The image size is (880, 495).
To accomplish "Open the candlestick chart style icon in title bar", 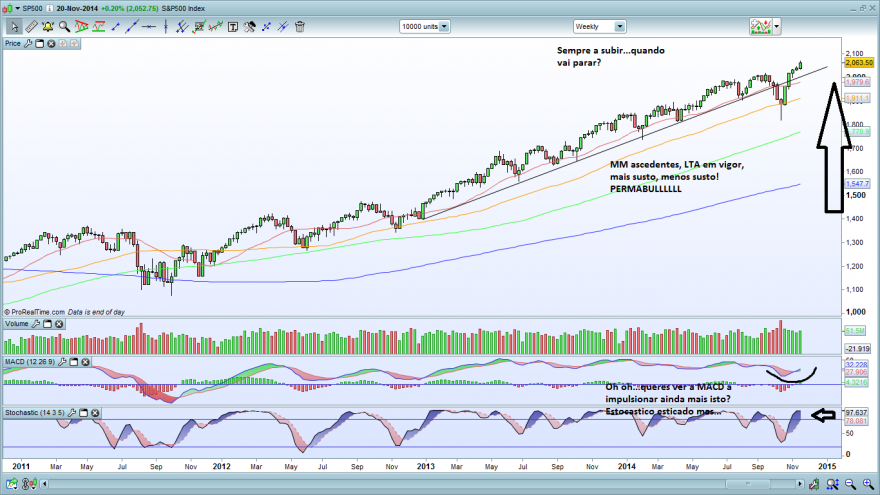I will 8,8.
